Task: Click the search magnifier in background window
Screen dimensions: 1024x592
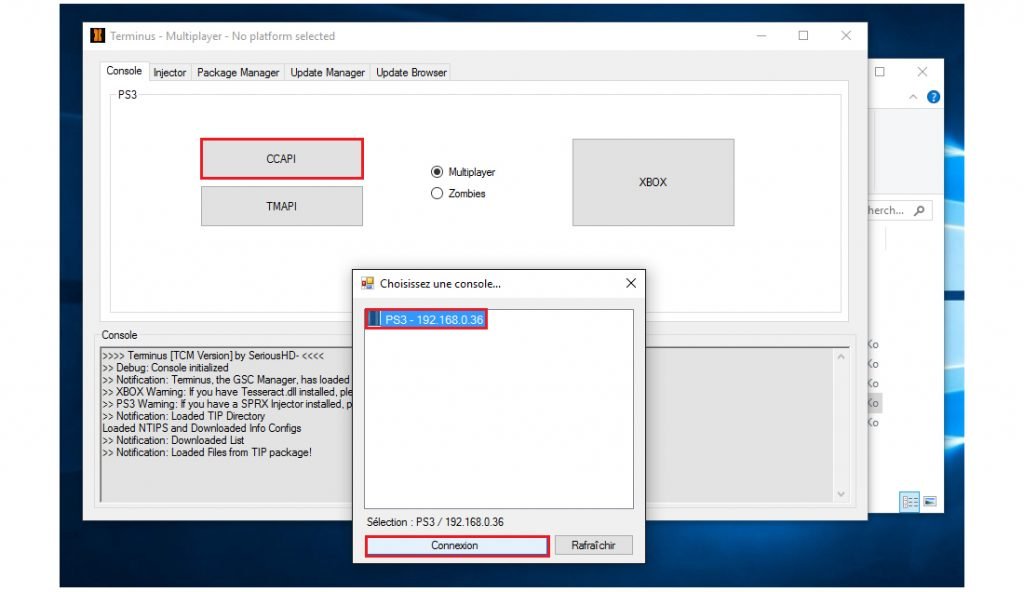Action: click(x=920, y=210)
